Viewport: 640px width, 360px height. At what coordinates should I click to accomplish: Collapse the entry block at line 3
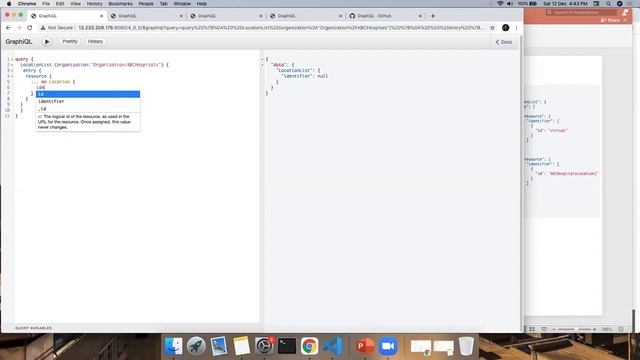coord(12,71)
